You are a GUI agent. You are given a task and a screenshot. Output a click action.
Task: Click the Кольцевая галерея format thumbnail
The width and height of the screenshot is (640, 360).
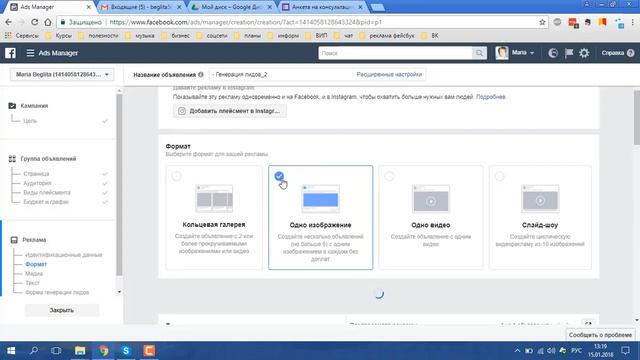(214, 199)
